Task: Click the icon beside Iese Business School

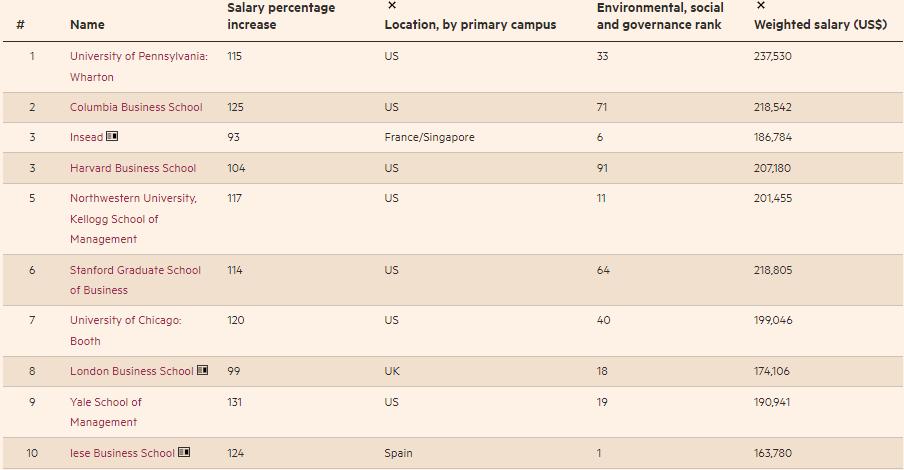Action: 184,453
